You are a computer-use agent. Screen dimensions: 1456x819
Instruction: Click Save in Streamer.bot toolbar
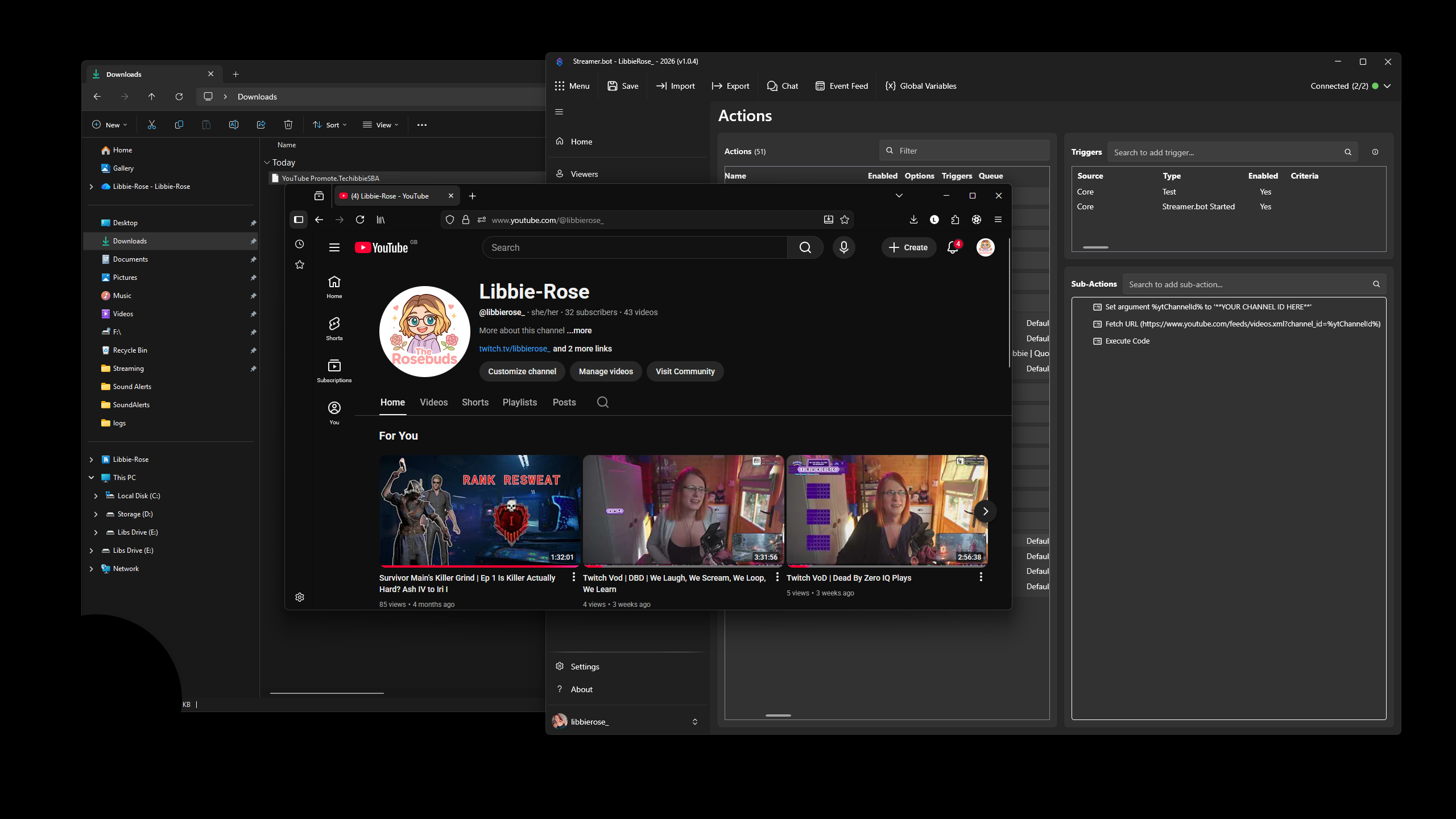(623, 86)
